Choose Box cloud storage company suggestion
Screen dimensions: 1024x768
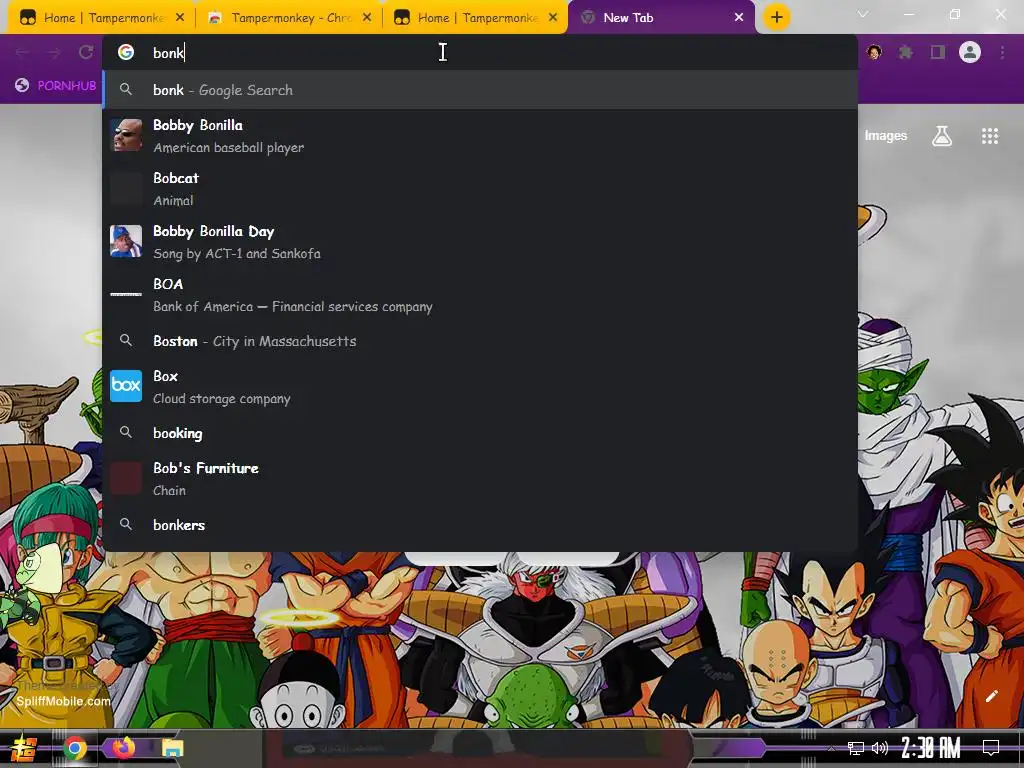coord(480,387)
